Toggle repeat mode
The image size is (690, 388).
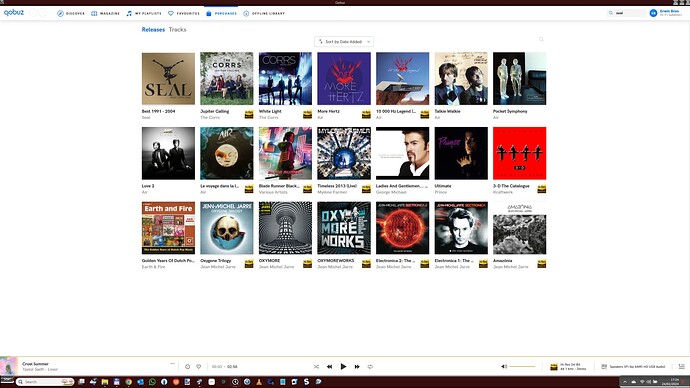pyautogui.click(x=370, y=366)
